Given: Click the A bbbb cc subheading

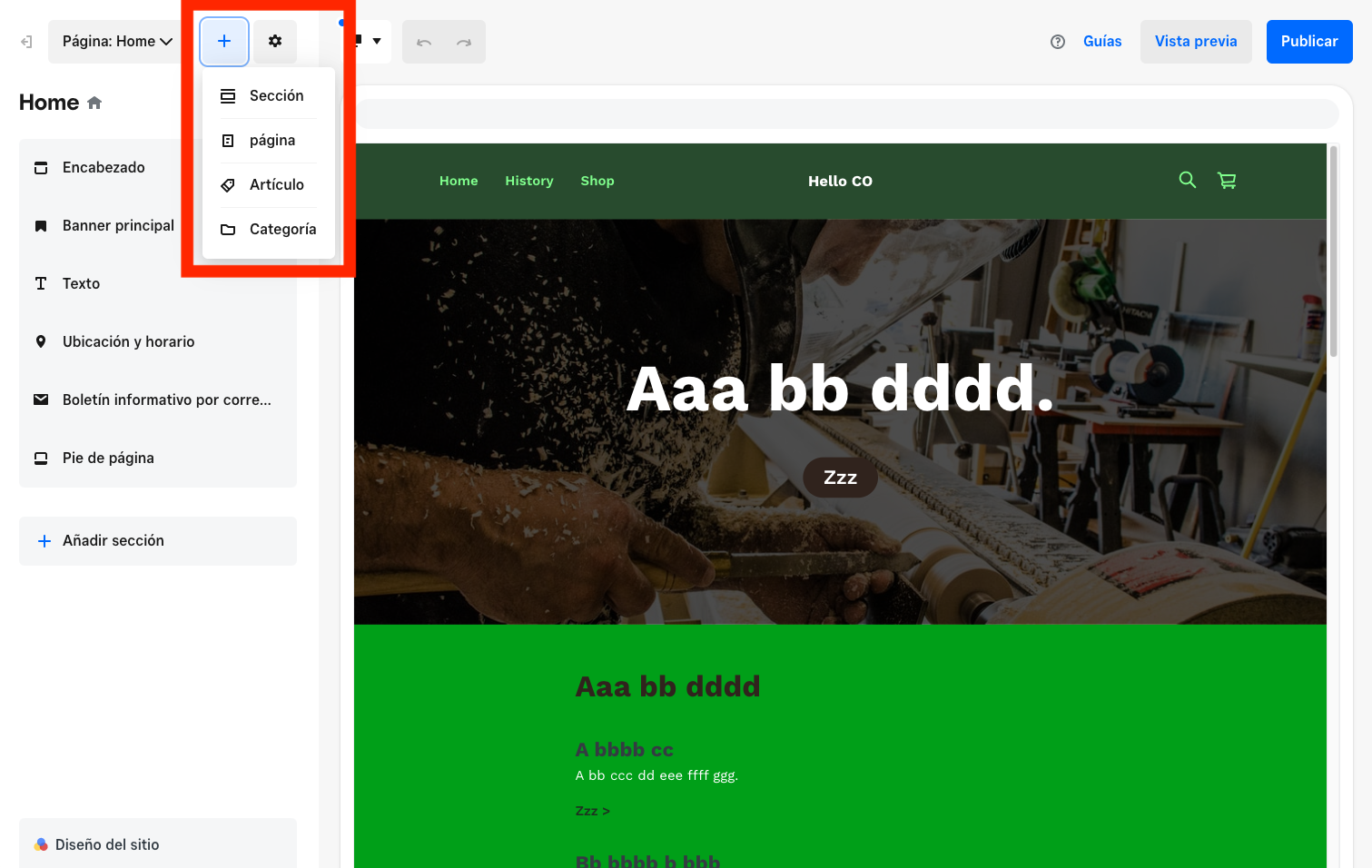Looking at the screenshot, I should pyautogui.click(x=625, y=750).
